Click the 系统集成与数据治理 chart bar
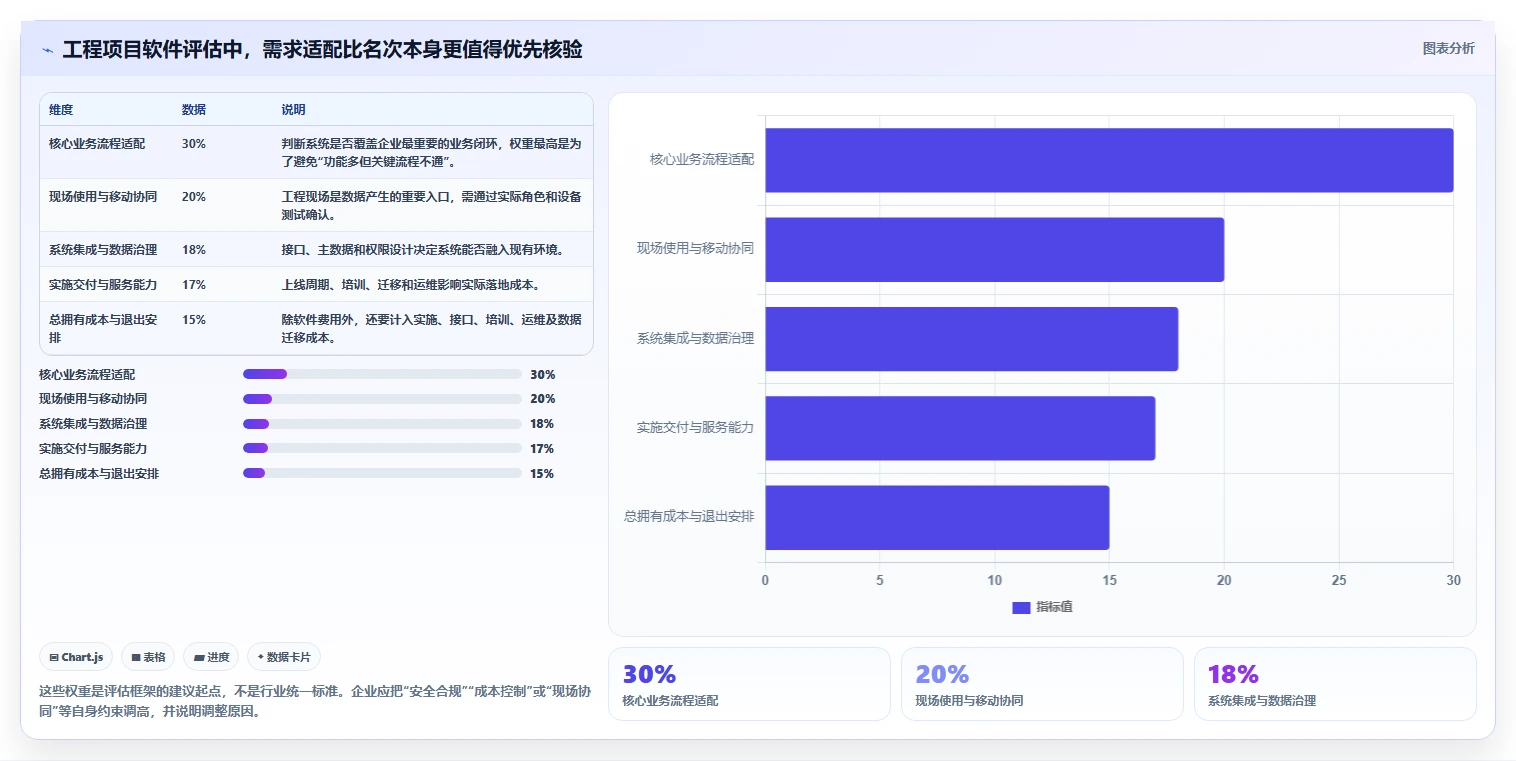 (x=972, y=339)
